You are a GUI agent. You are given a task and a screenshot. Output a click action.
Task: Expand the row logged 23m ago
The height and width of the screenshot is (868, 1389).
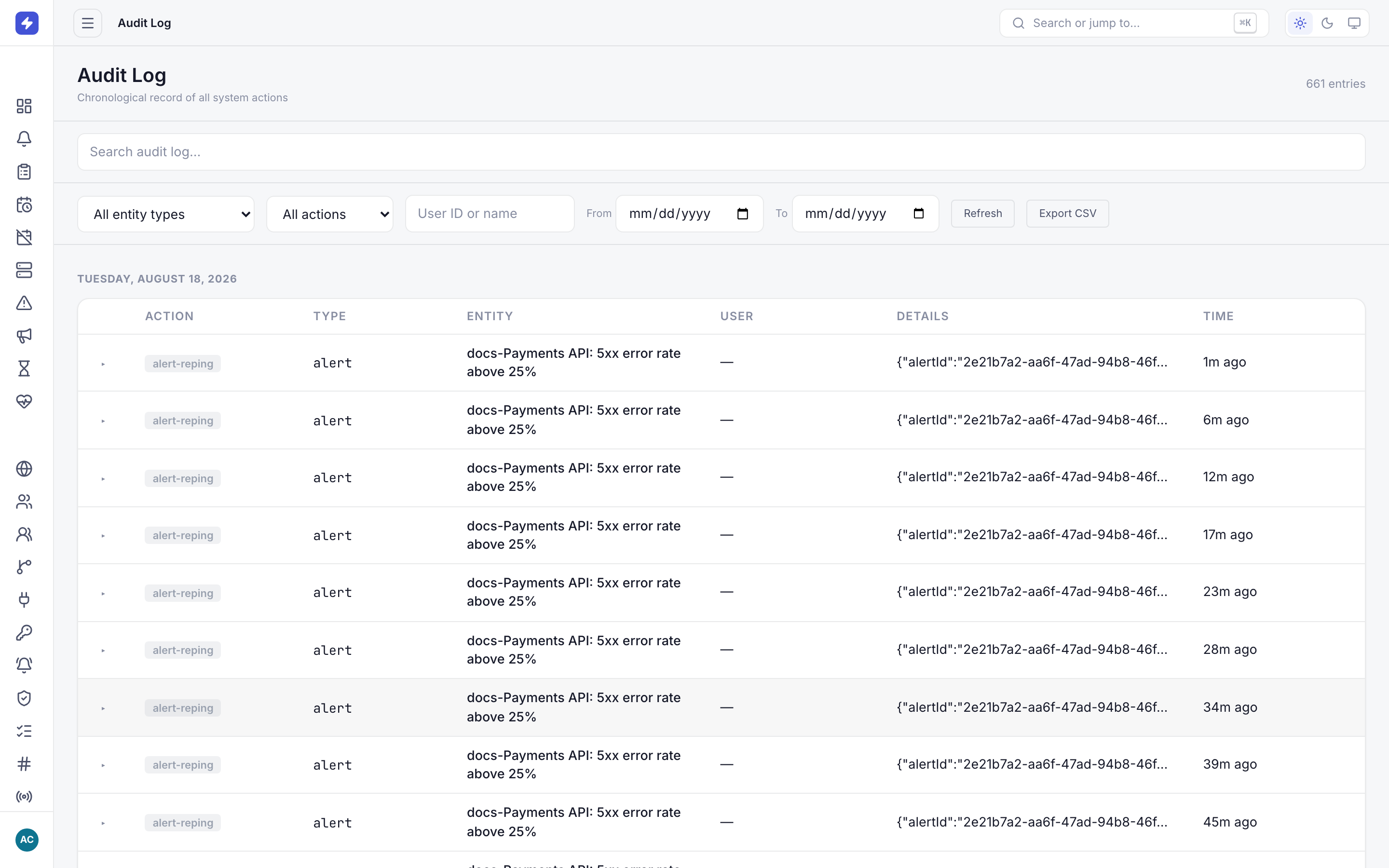point(103,594)
